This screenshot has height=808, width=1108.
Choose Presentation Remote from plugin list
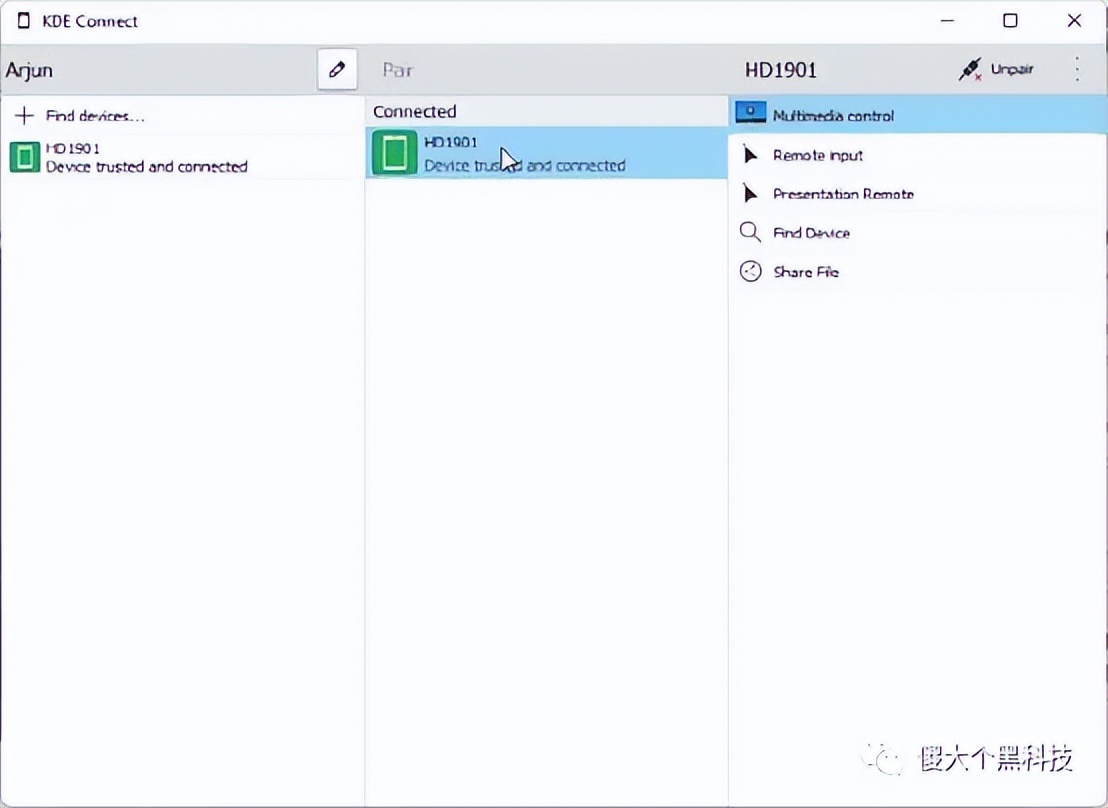pyautogui.click(x=843, y=194)
